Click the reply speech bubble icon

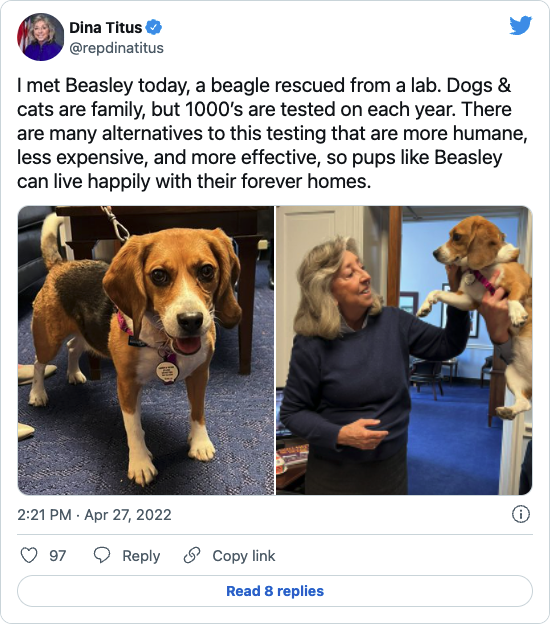[101, 555]
